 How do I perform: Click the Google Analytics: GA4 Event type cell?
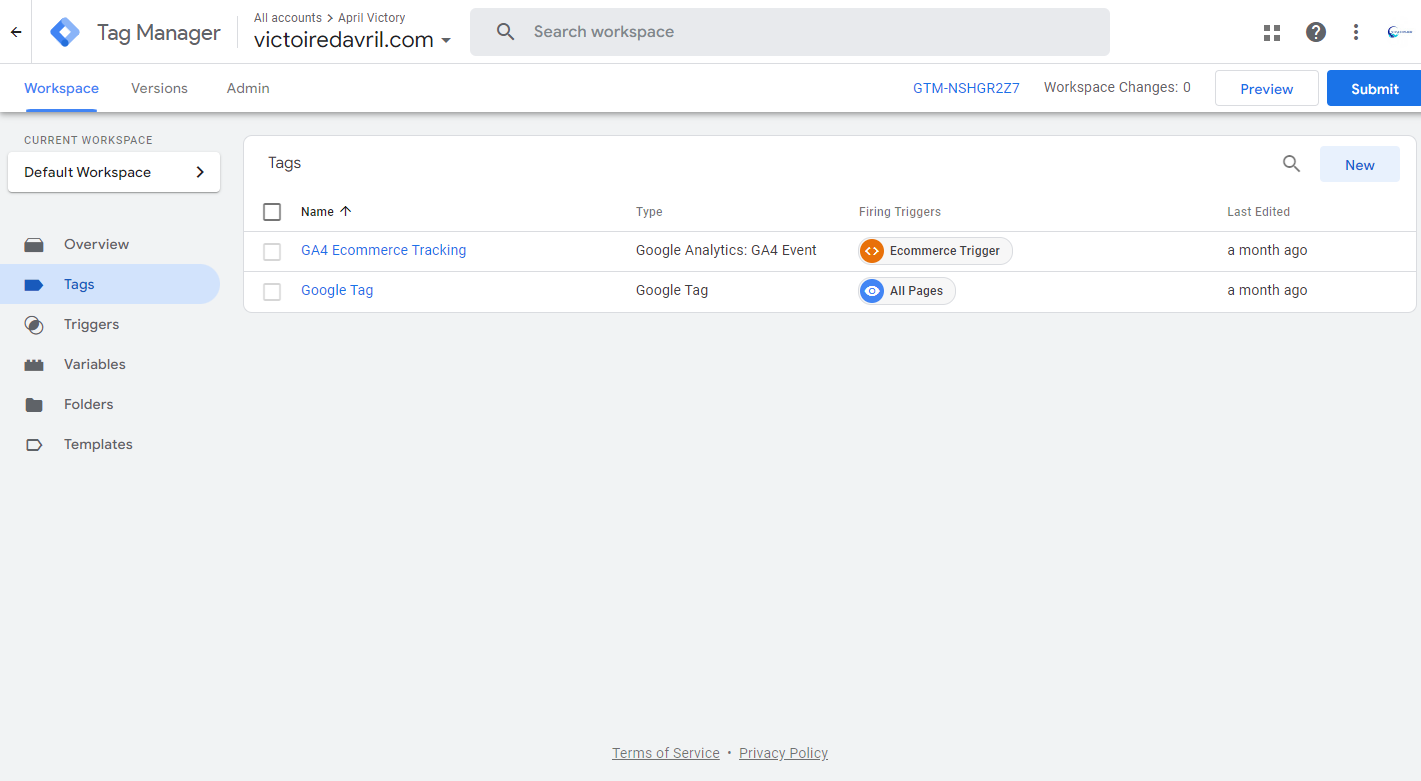(x=726, y=250)
